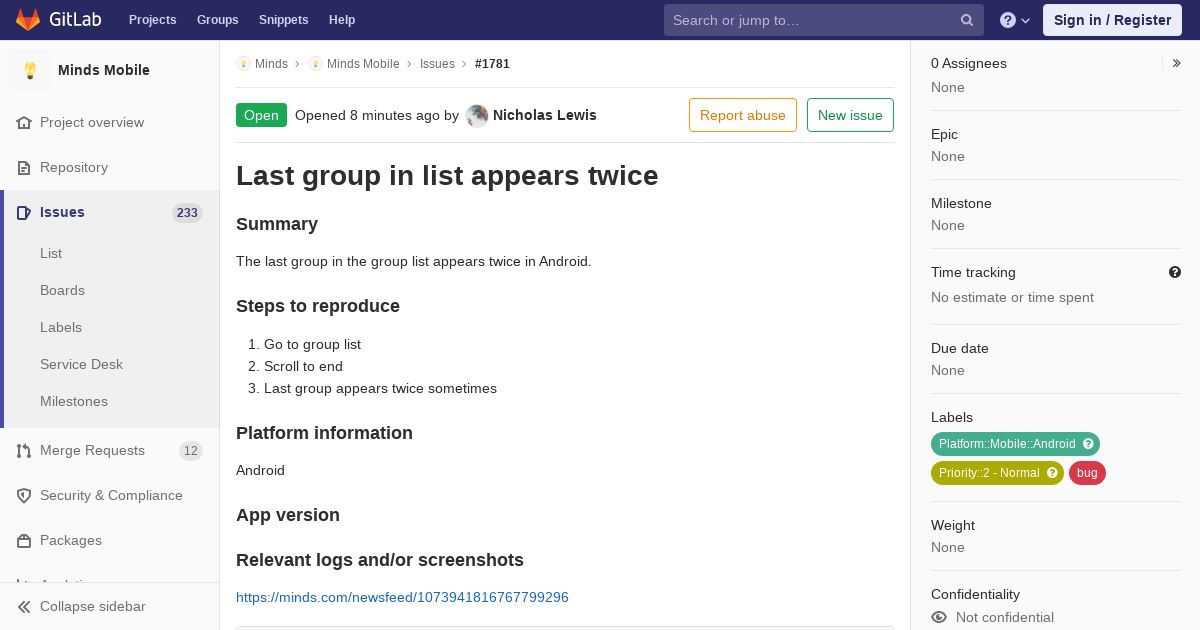Open the Snippets menu item

click(x=283, y=20)
